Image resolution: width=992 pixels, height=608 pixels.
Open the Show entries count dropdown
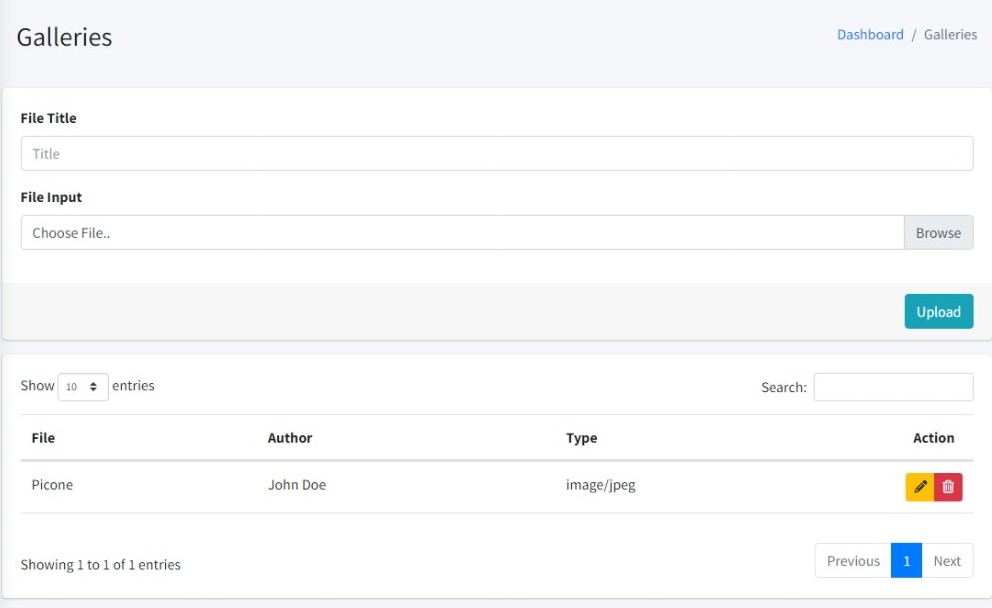pyautogui.click(x=83, y=387)
